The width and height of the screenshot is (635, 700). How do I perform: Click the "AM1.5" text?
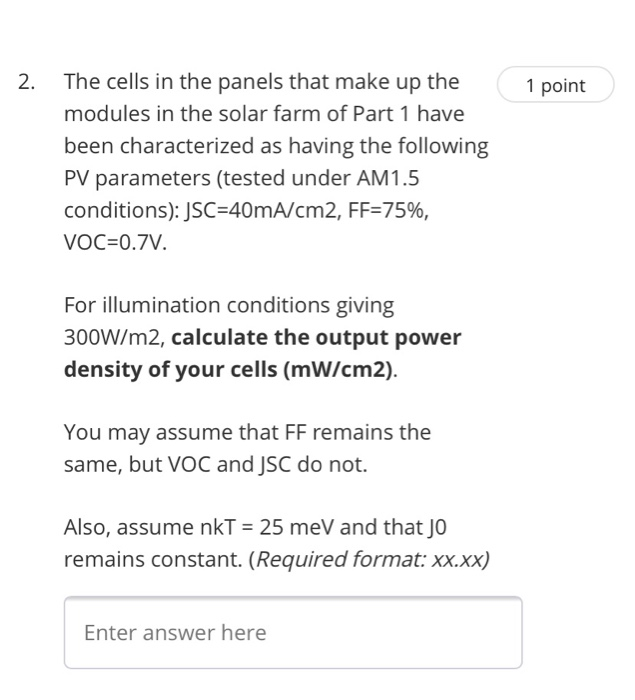(x=388, y=178)
